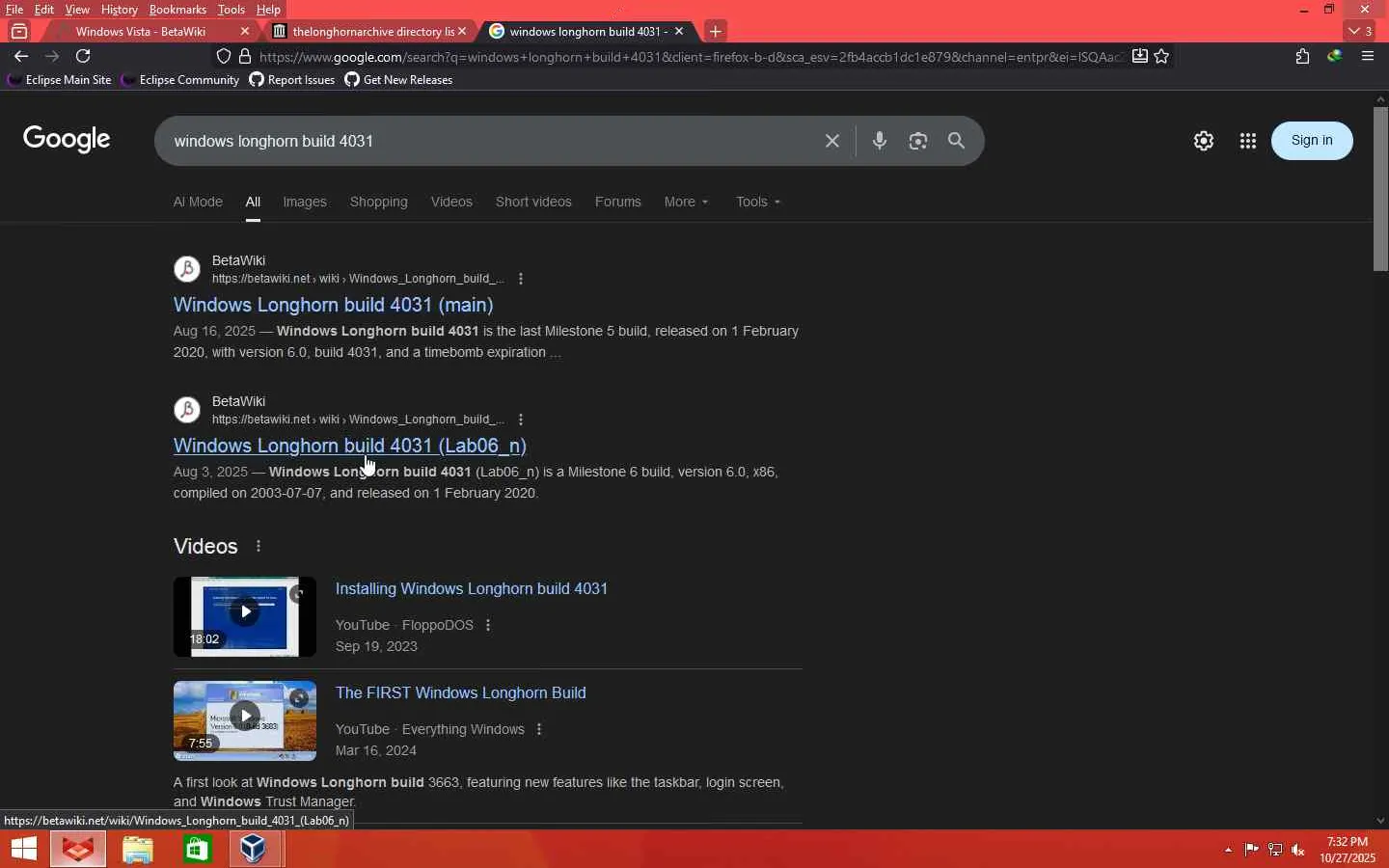Start voice search with the microphone icon
Image resolution: width=1389 pixels, height=868 pixels.
click(879, 141)
